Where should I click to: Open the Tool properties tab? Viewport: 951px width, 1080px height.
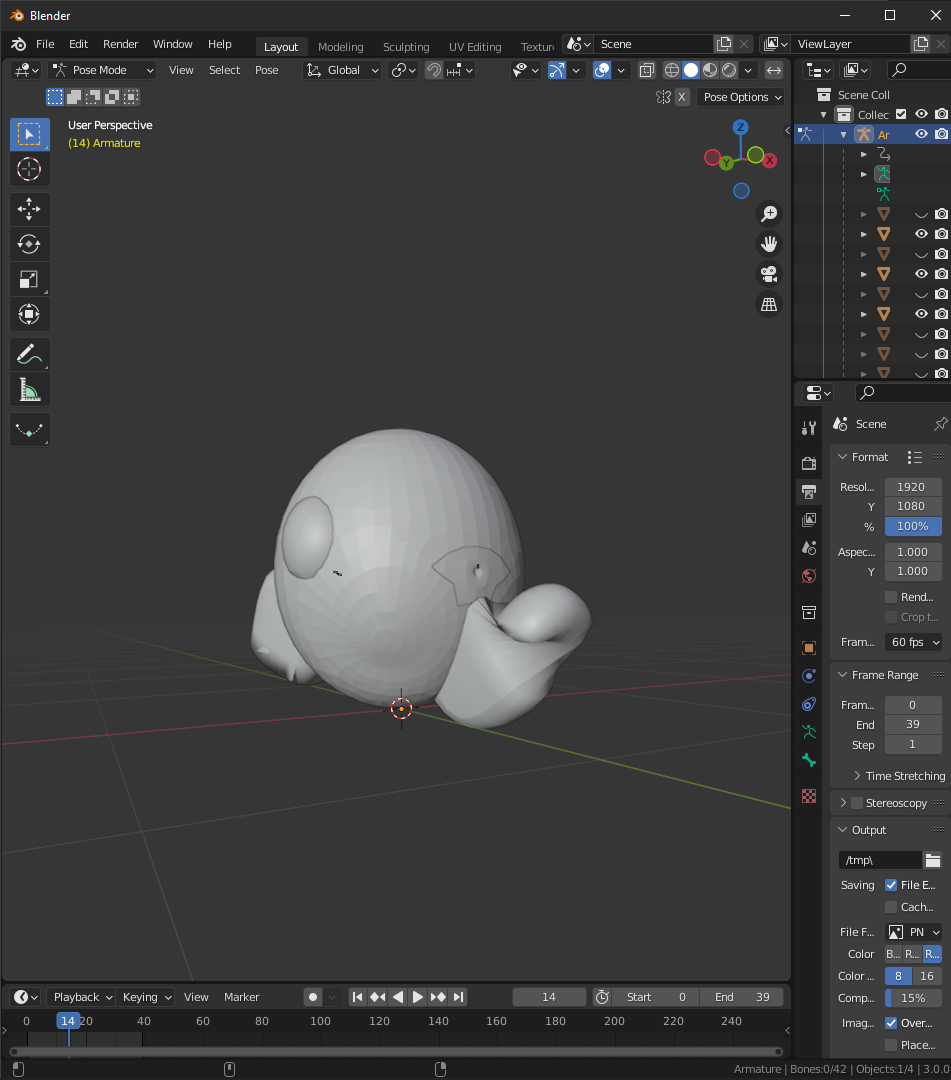click(809, 428)
